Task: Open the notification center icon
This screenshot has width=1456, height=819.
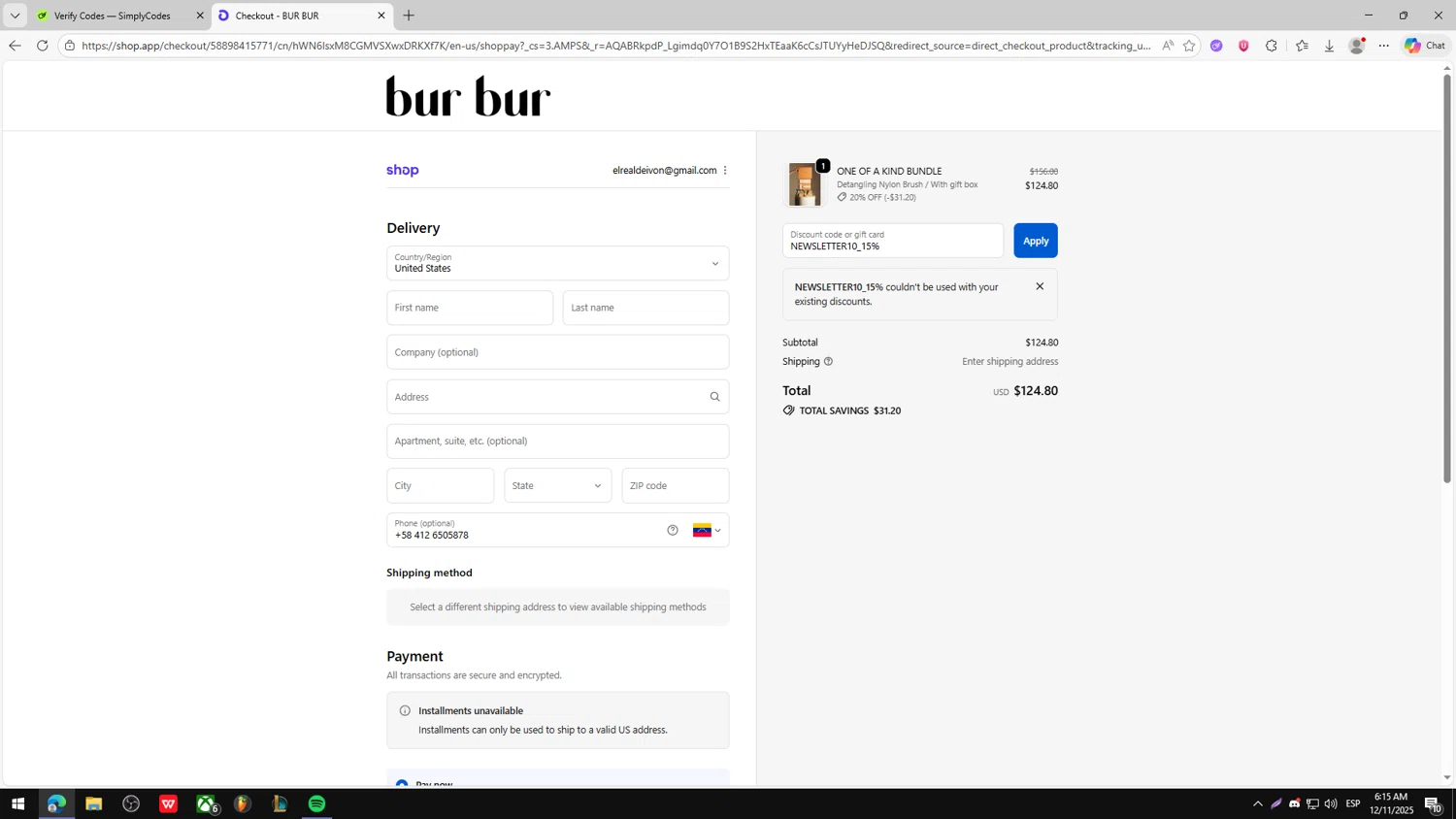Action: pos(1434,803)
